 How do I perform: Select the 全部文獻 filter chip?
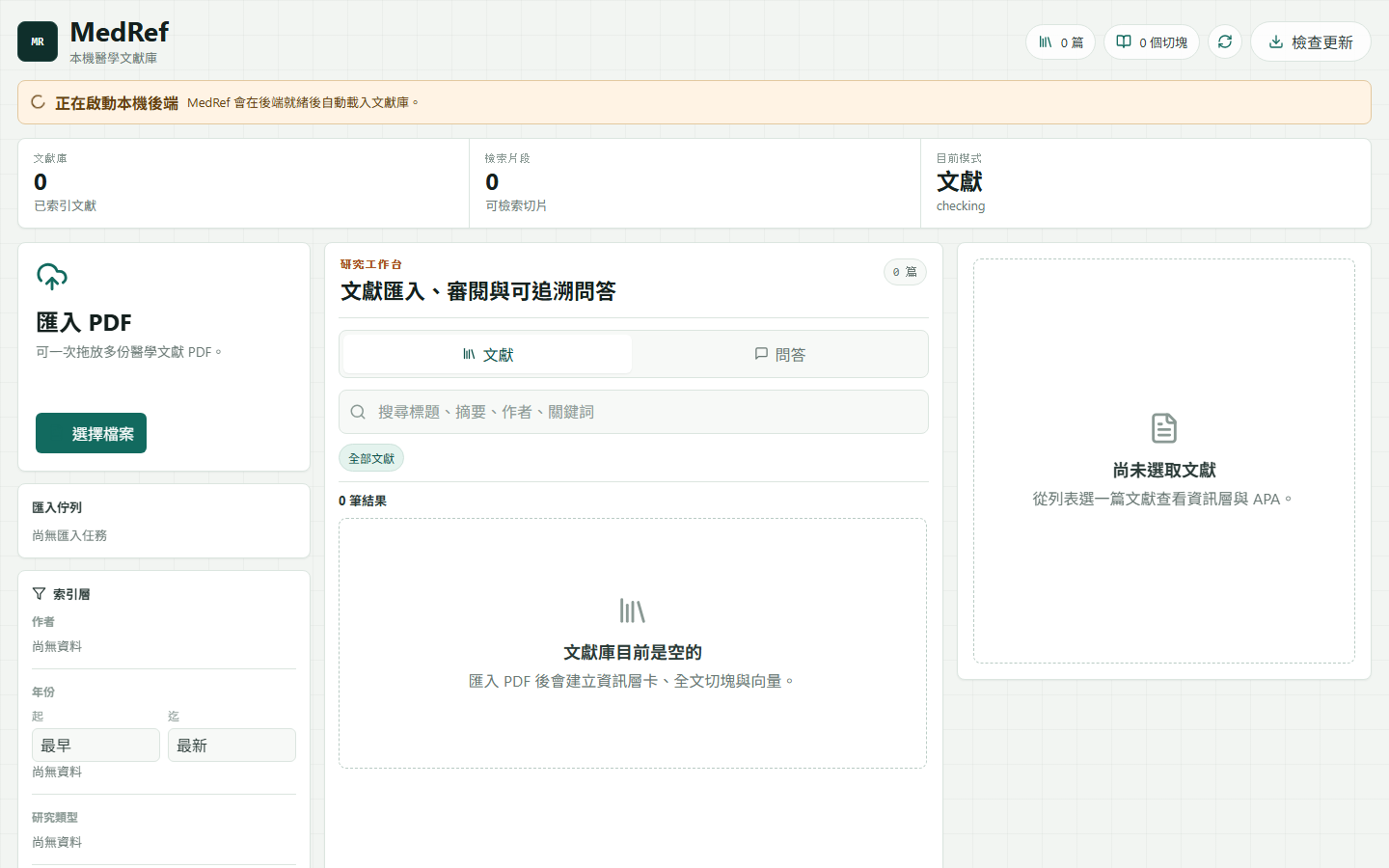371,458
